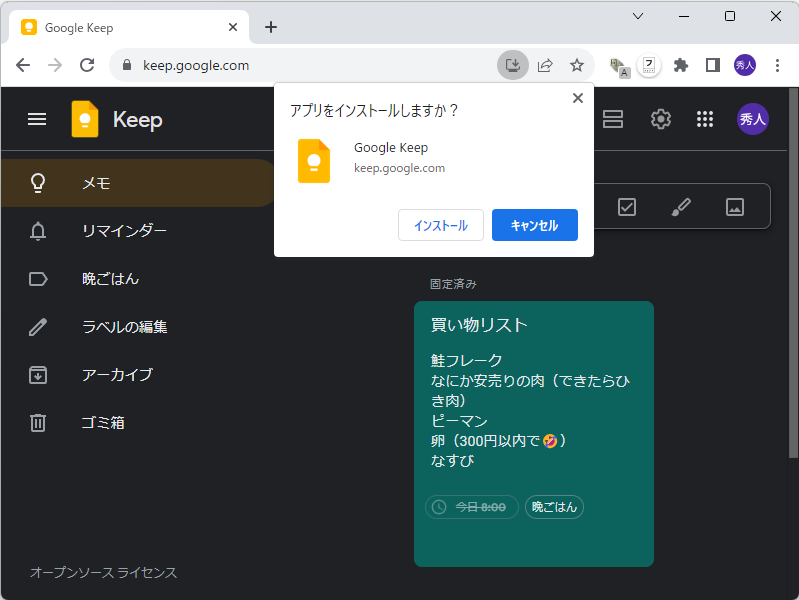Open the Extensions puzzle icon
Screen dimensions: 799x600
(x=681, y=65)
